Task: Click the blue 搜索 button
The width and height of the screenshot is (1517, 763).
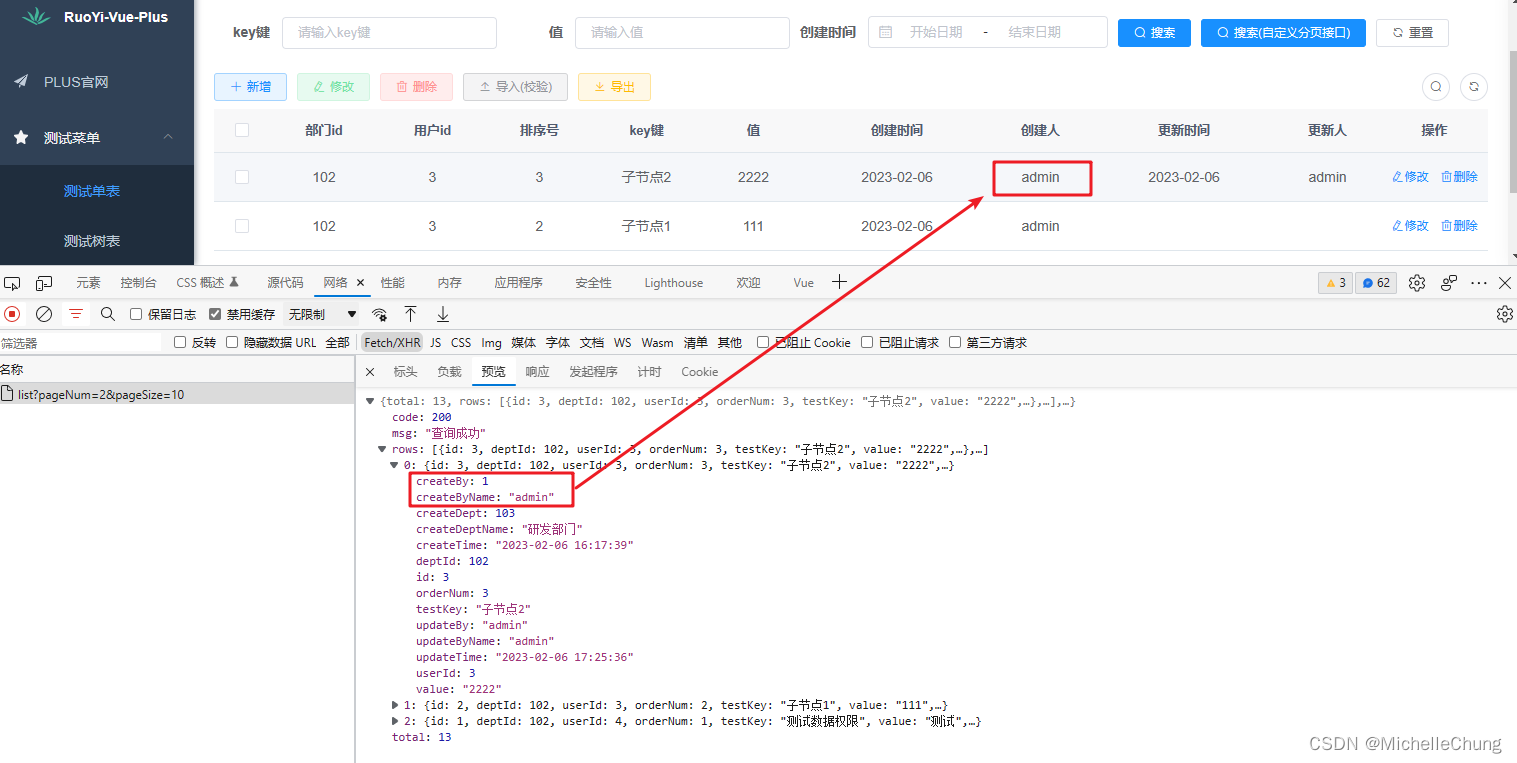Action: point(1154,32)
